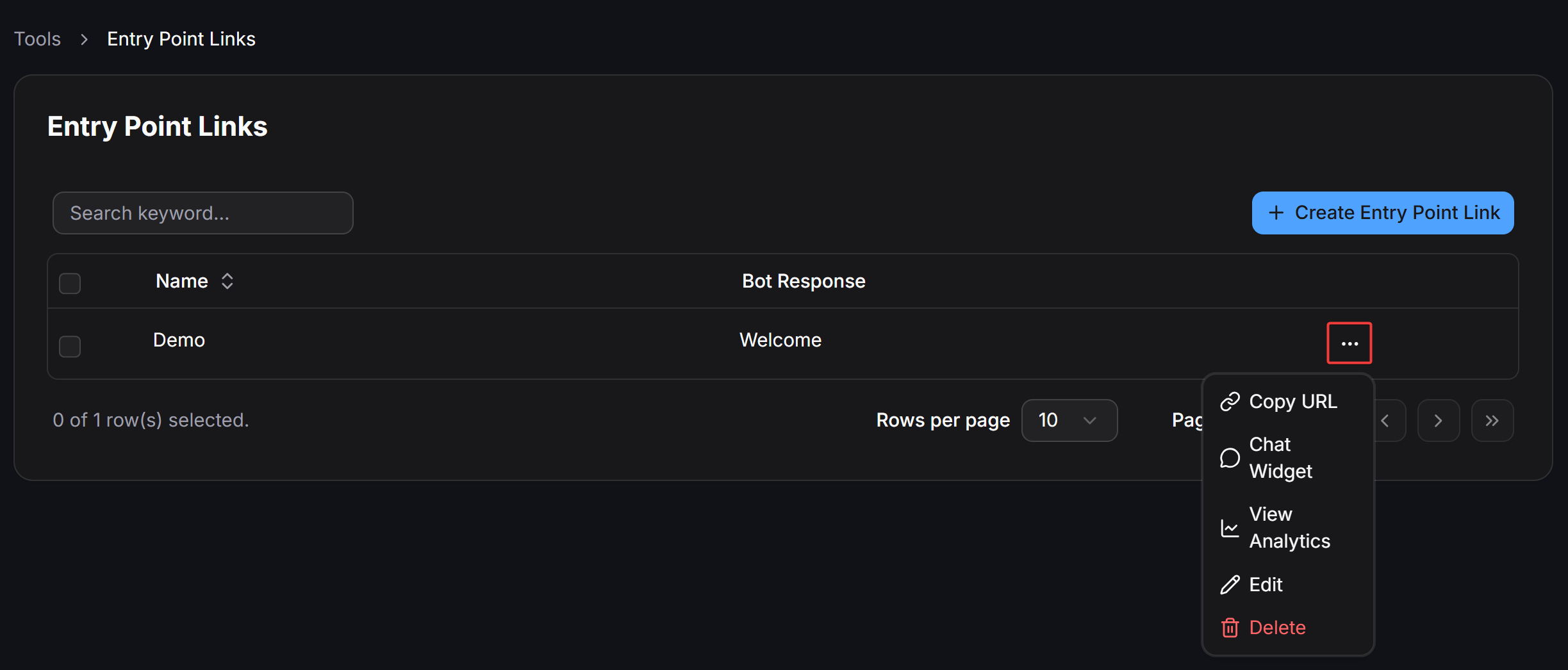Screen dimensions: 1568x670
Task: Click the Demo name cell
Action: click(x=179, y=340)
